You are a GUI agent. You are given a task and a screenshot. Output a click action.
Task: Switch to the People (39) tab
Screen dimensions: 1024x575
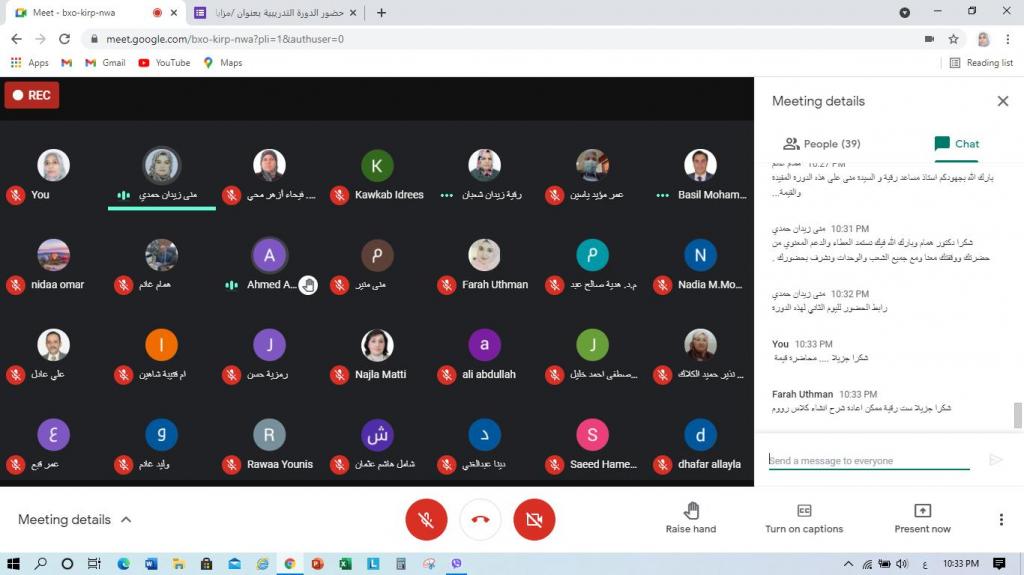[821, 144]
